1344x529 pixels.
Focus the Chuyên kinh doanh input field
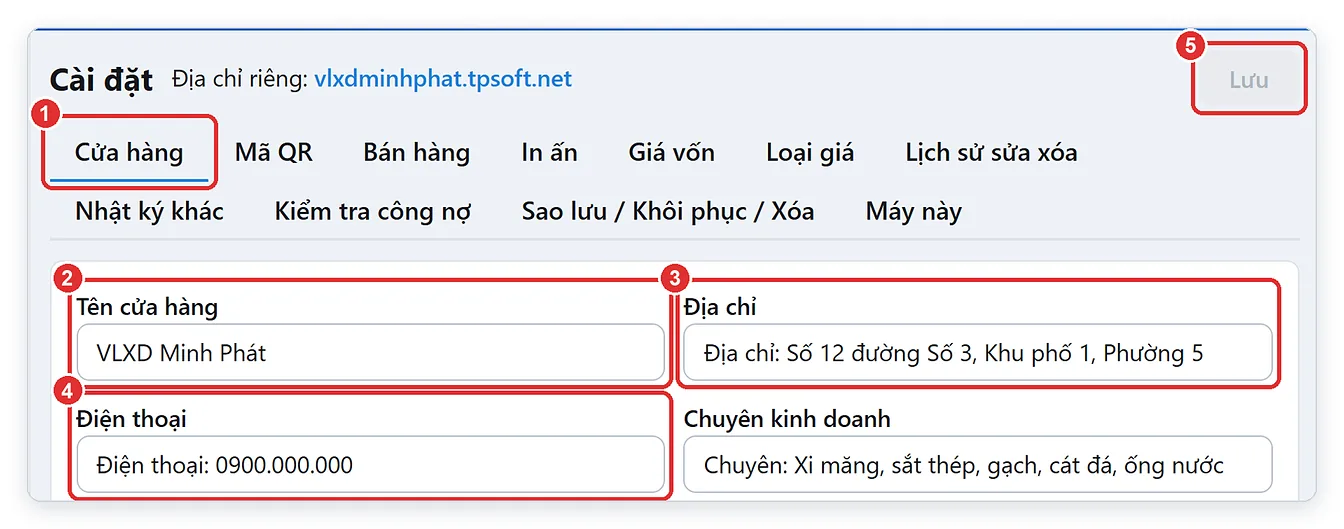[x=978, y=464]
